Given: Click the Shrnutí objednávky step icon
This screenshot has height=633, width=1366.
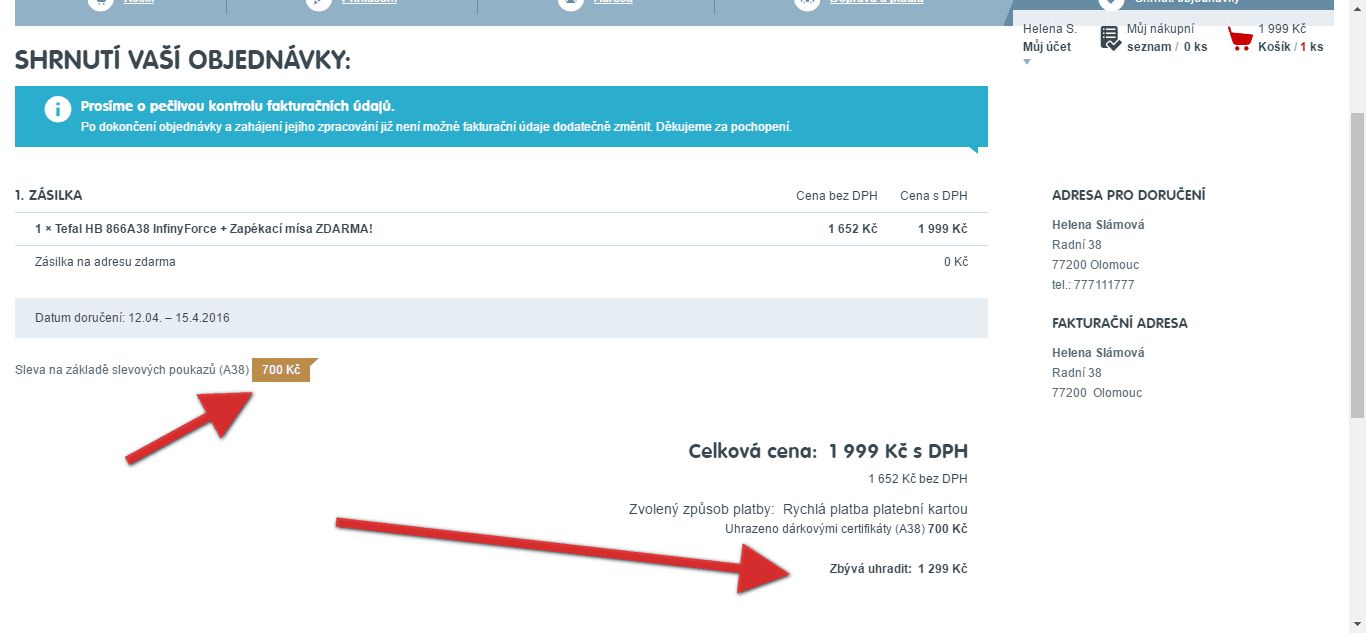Looking at the screenshot, I should tap(1111, 3).
